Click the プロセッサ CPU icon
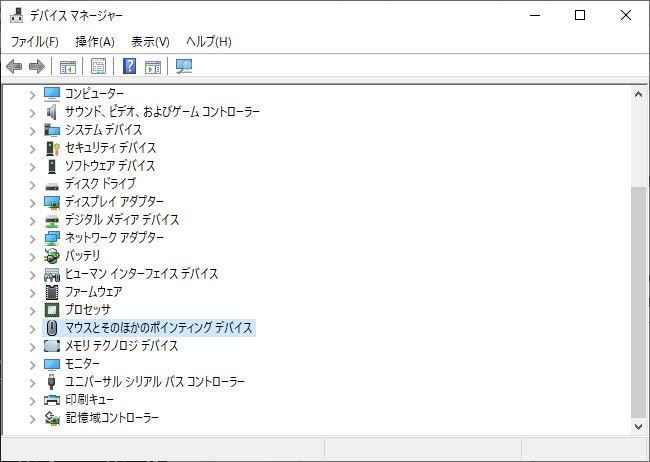 point(52,310)
